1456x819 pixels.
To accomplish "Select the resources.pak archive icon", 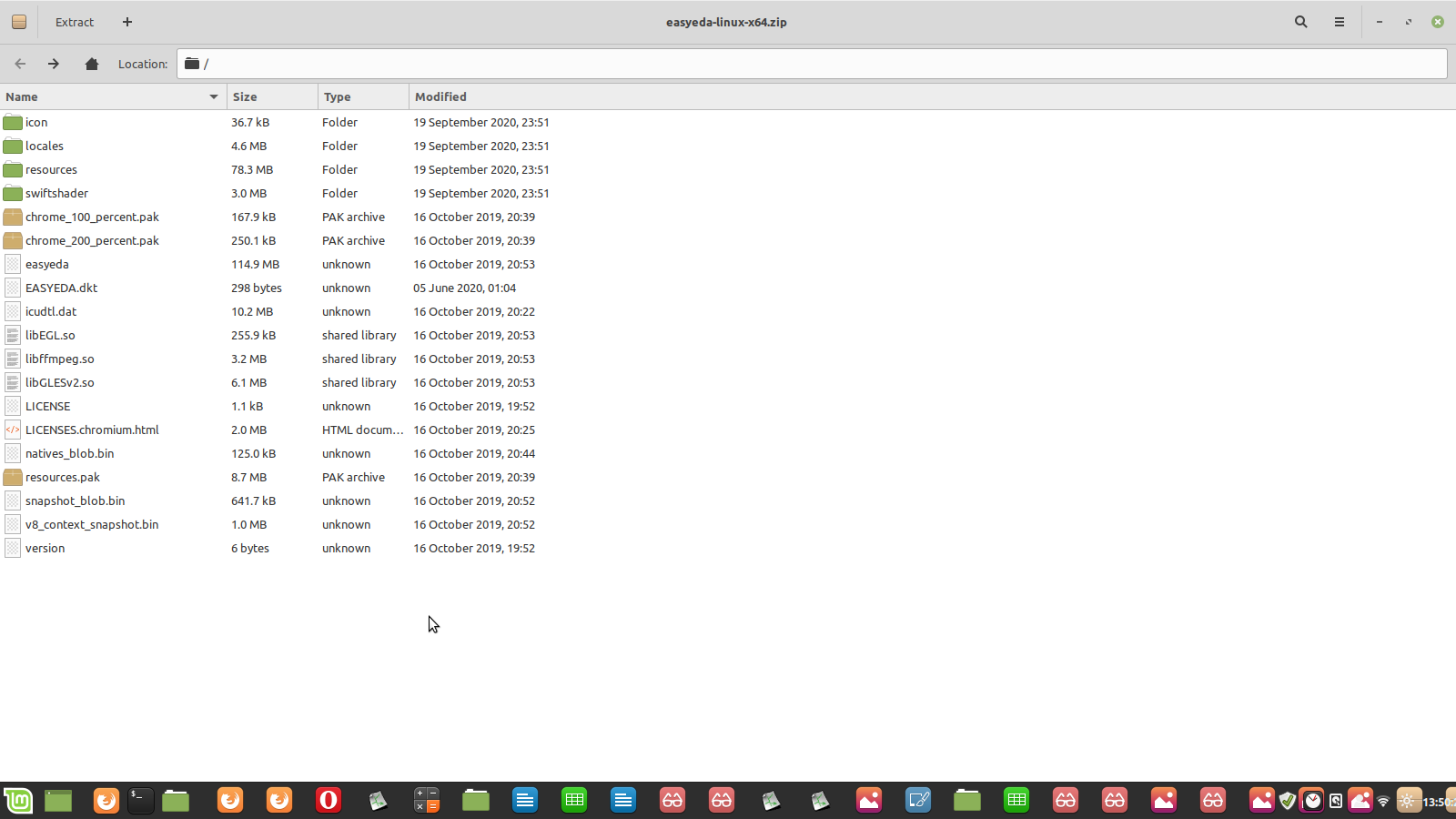I will tap(13, 477).
